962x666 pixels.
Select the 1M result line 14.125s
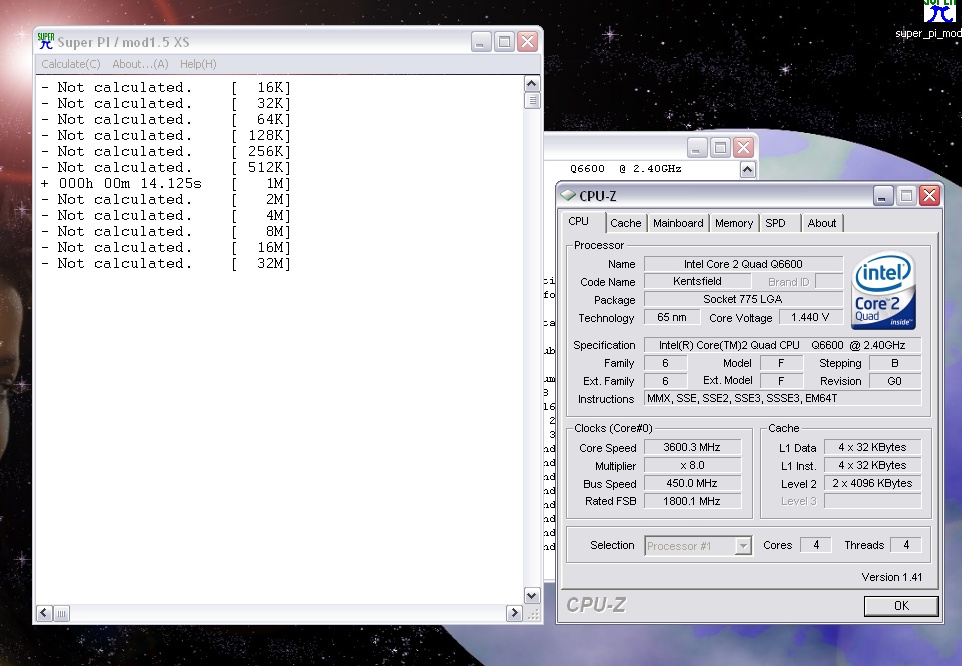[x=166, y=183]
